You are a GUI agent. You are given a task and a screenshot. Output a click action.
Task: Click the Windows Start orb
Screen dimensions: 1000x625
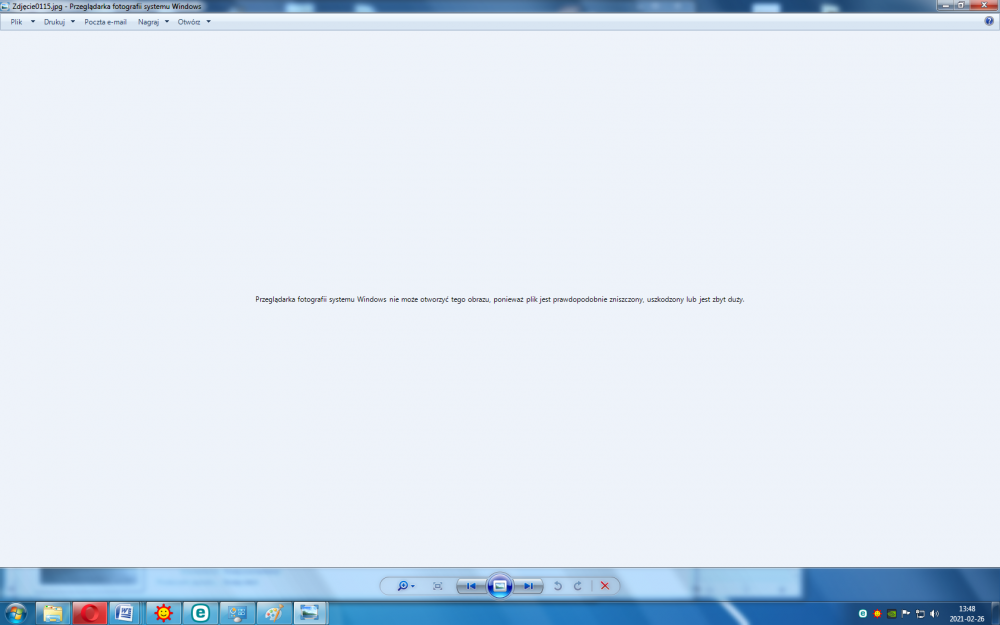coord(16,613)
